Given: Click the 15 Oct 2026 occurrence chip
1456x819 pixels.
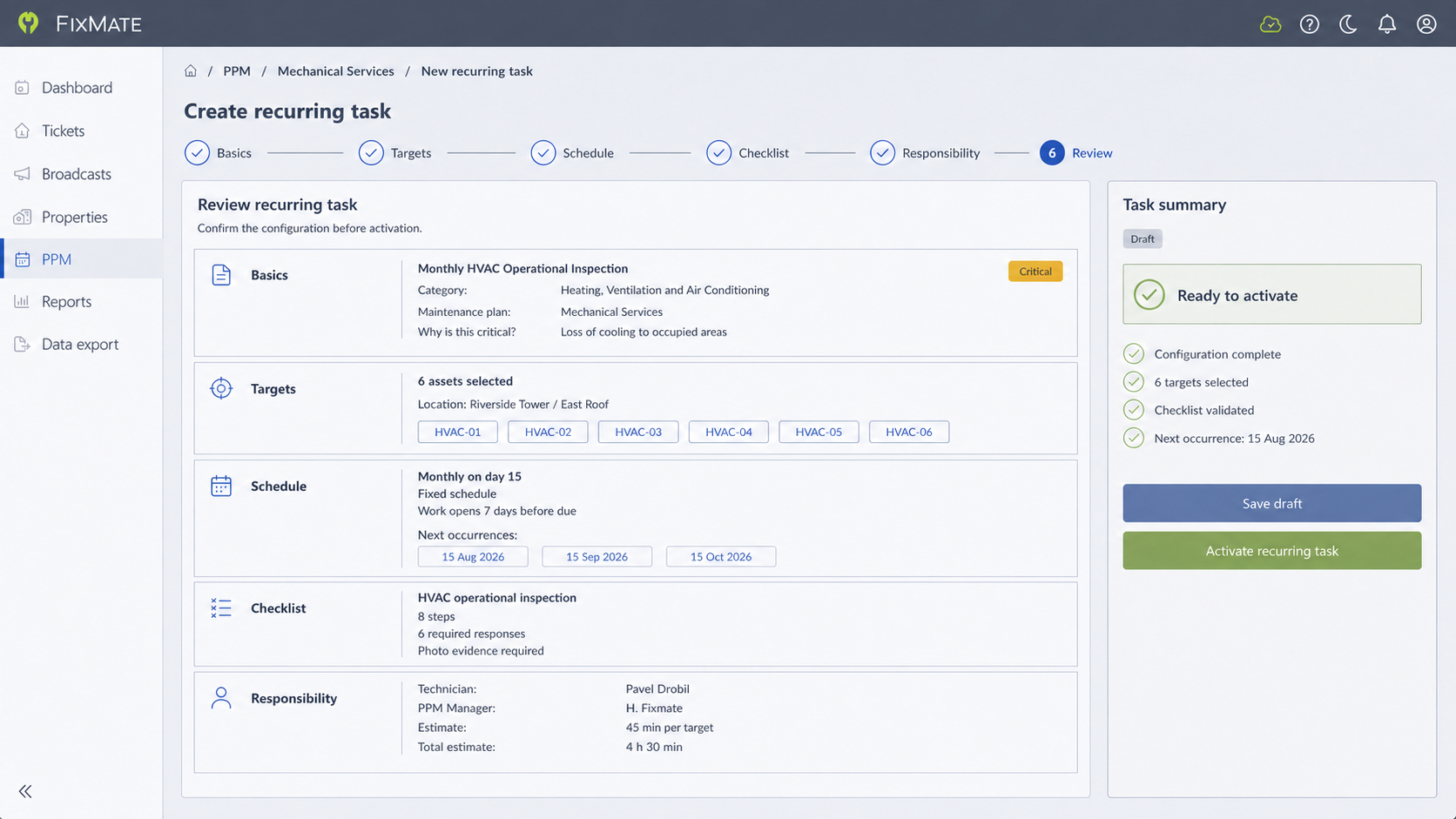Looking at the screenshot, I should [721, 557].
